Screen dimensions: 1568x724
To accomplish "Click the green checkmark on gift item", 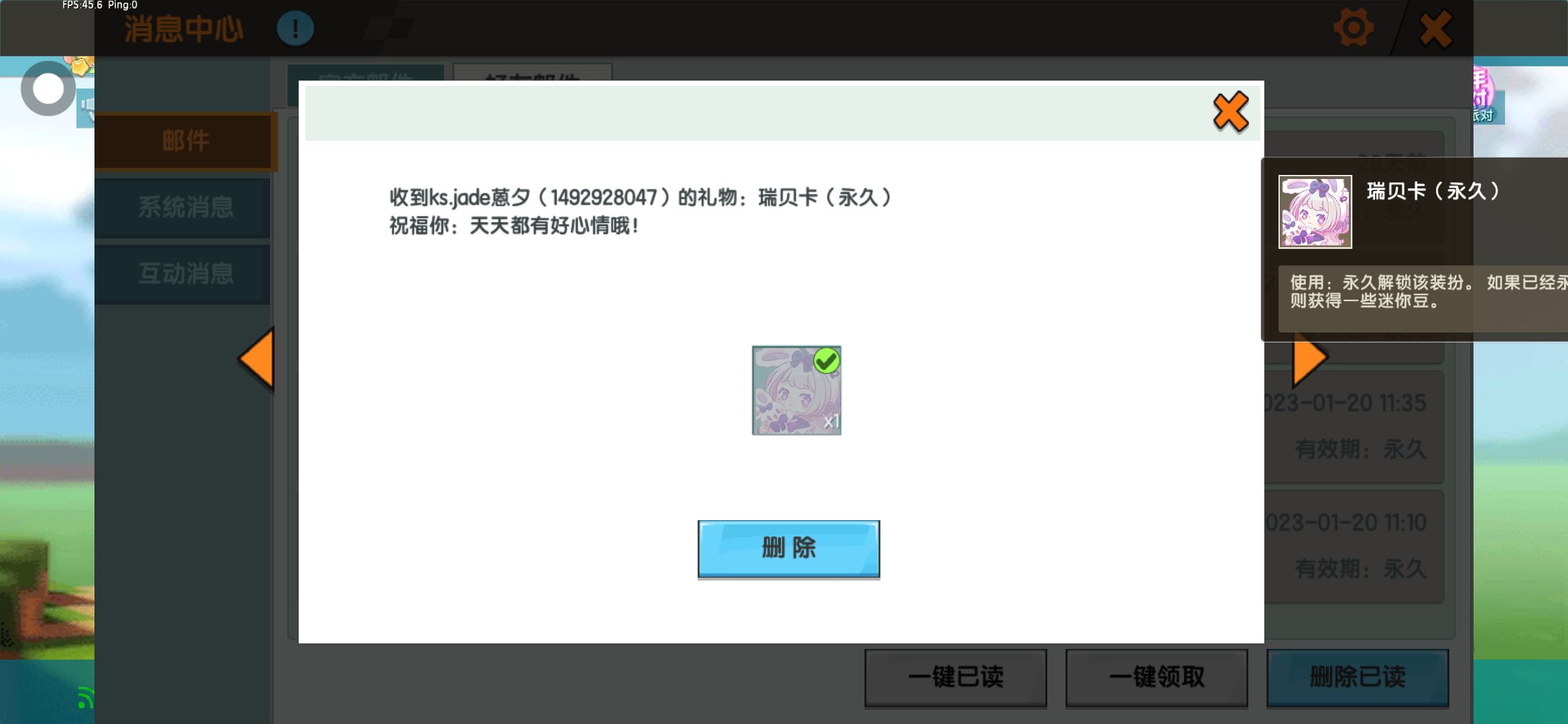I will (826, 361).
